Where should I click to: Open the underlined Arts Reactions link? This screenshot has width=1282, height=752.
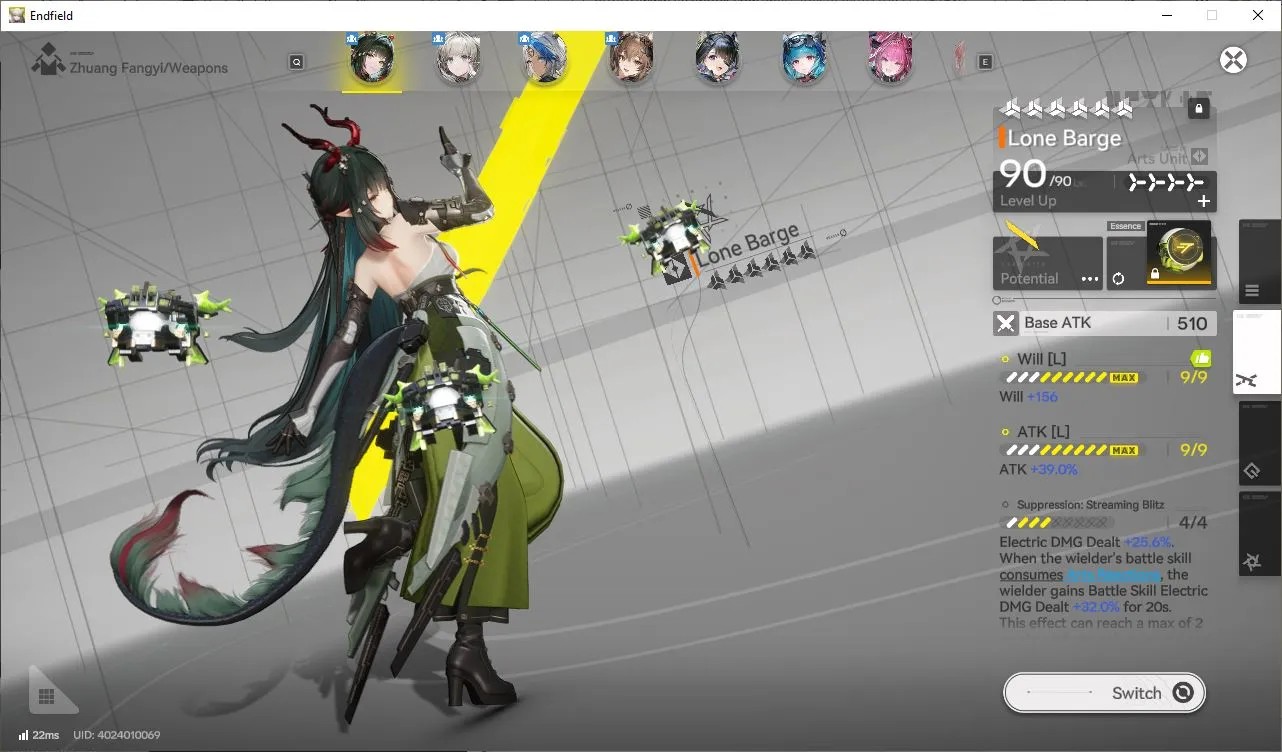click(1113, 575)
